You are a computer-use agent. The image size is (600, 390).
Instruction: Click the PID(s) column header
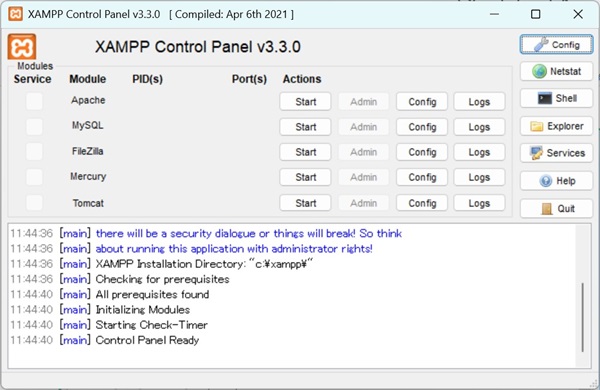point(147,79)
